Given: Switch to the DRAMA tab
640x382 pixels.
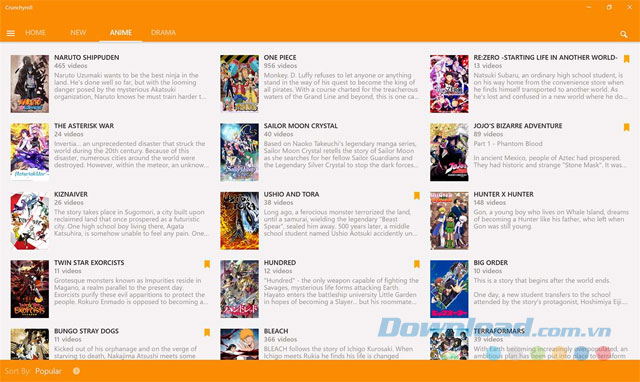Looking at the screenshot, I should (x=163, y=33).
